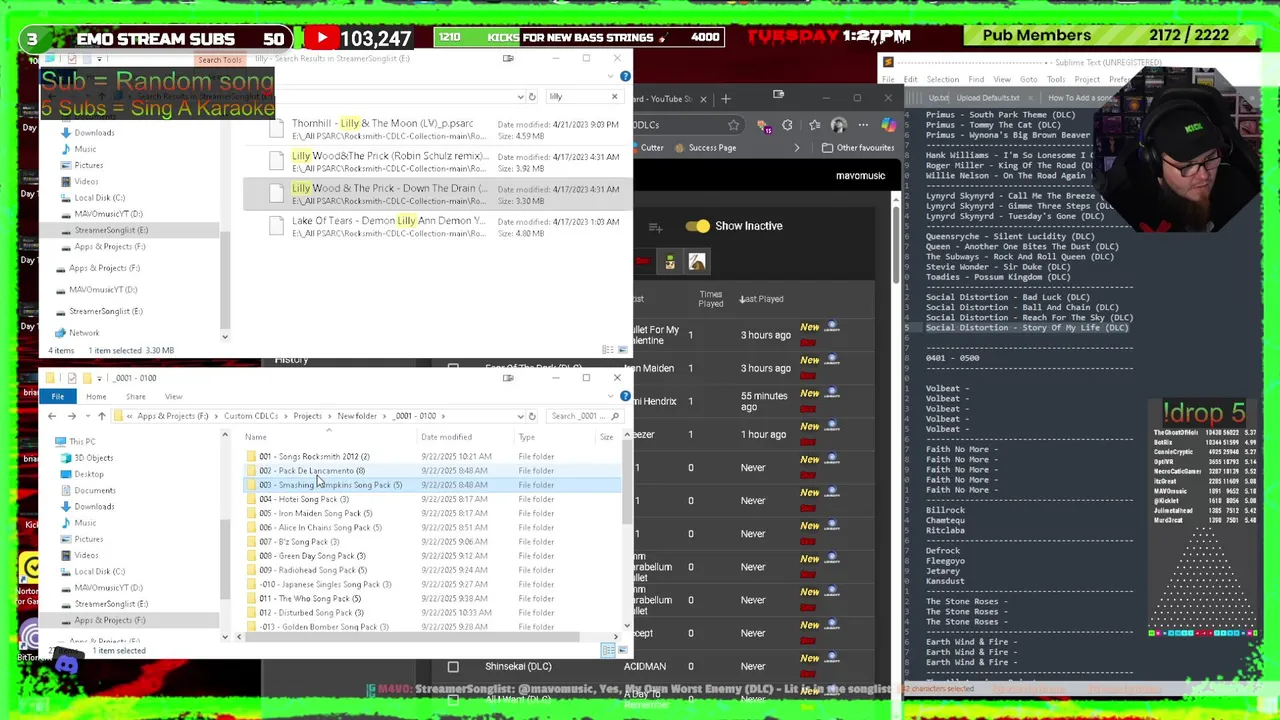The height and width of the screenshot is (720, 1280).
Task: Sort songs by Times Played column
Action: tap(710, 299)
